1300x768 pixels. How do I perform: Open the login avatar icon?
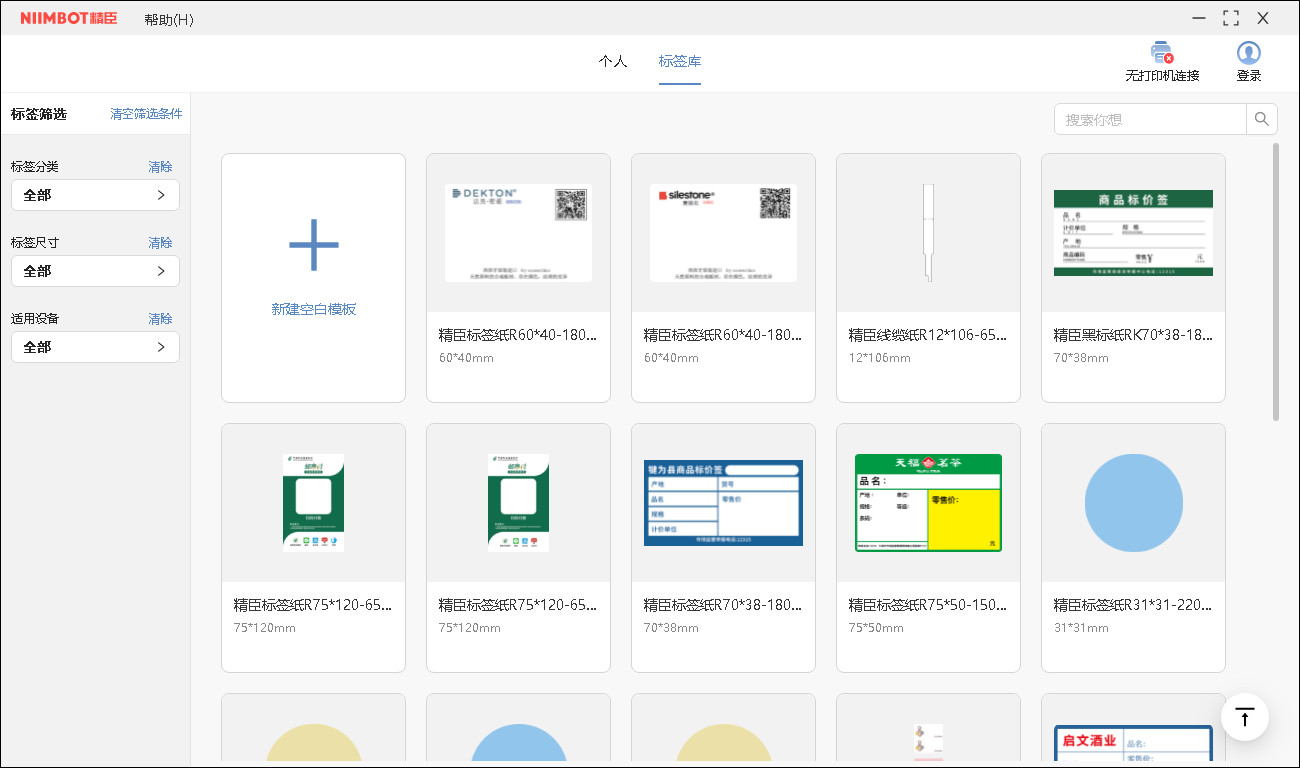click(1249, 53)
